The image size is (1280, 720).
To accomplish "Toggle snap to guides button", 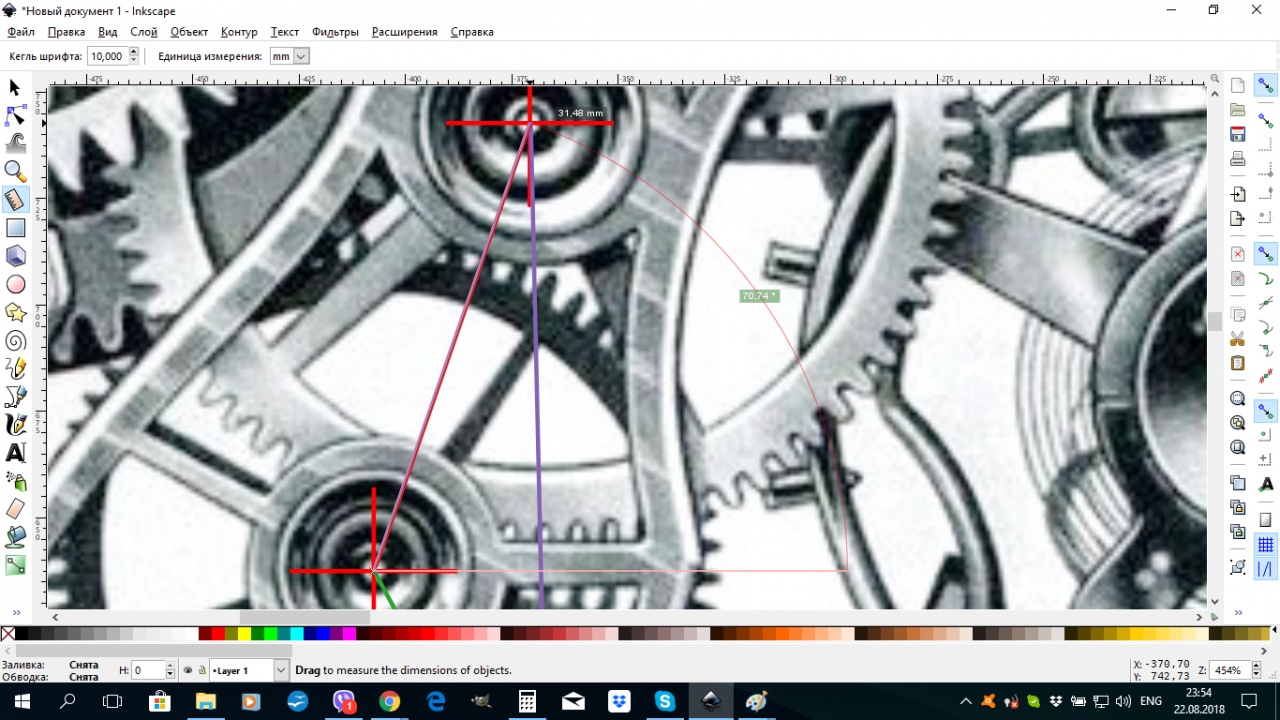I will 1266,569.
